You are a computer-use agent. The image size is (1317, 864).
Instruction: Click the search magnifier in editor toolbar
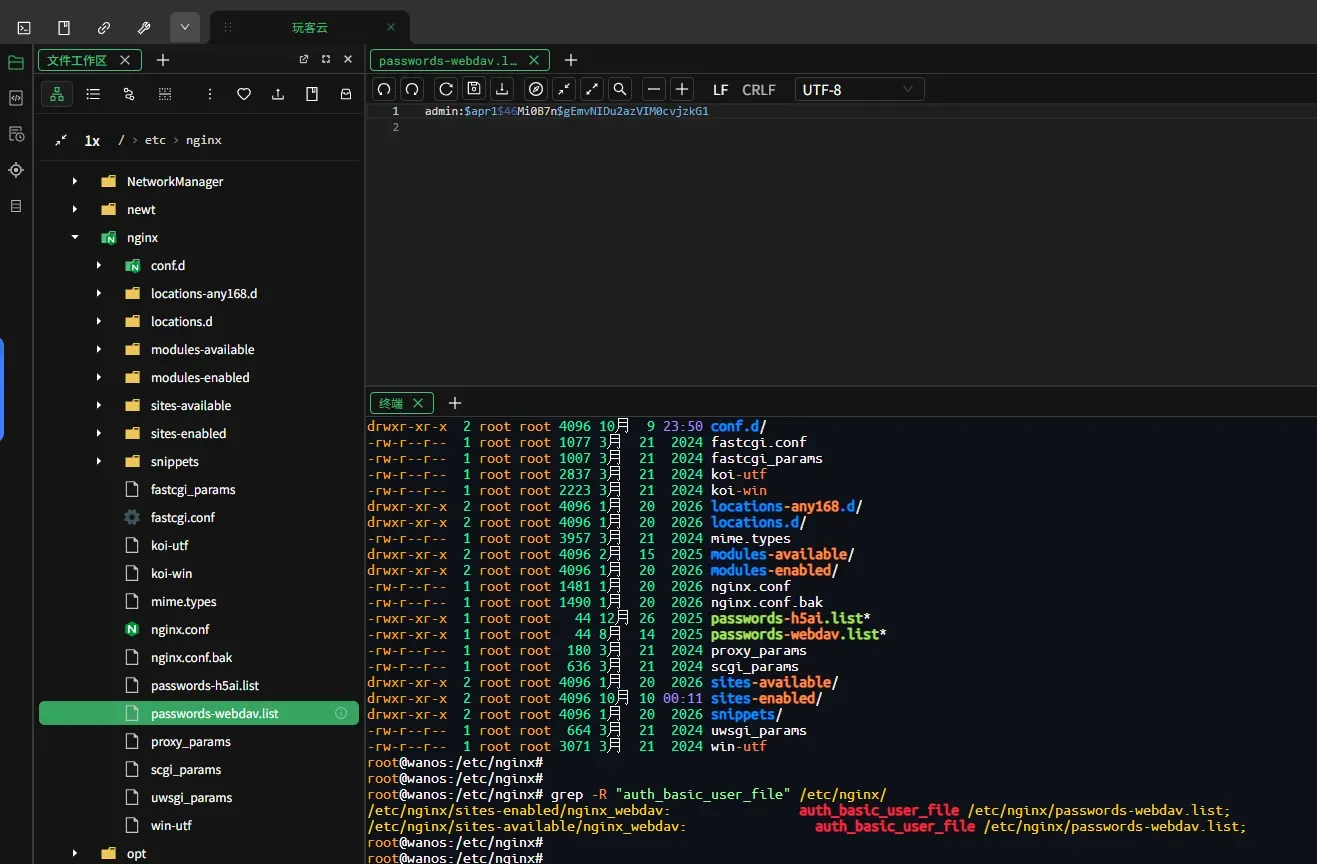pyautogui.click(x=620, y=89)
